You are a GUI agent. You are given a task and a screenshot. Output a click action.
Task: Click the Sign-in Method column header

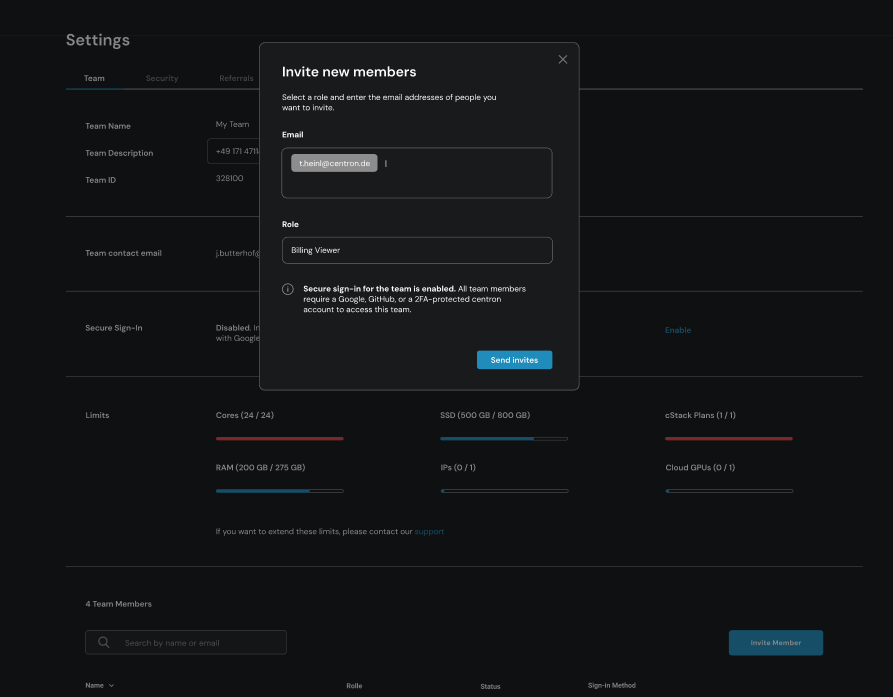[x=611, y=686]
